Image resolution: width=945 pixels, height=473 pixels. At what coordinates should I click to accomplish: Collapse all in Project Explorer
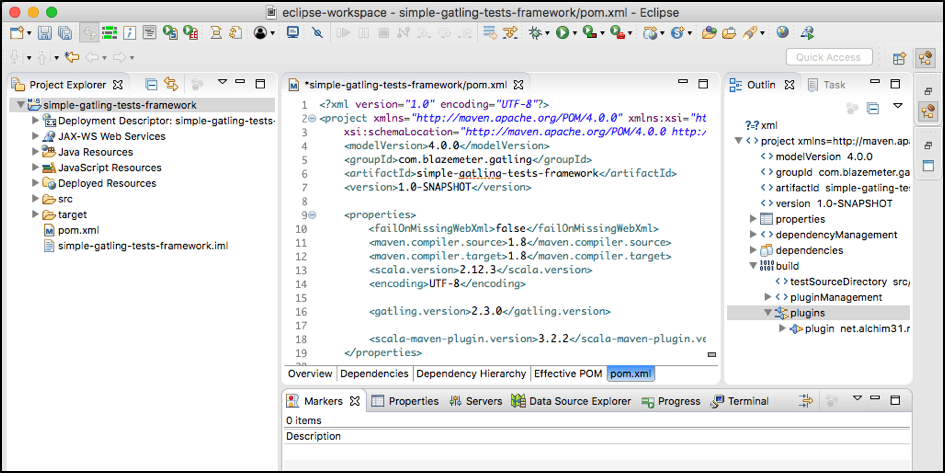click(151, 85)
